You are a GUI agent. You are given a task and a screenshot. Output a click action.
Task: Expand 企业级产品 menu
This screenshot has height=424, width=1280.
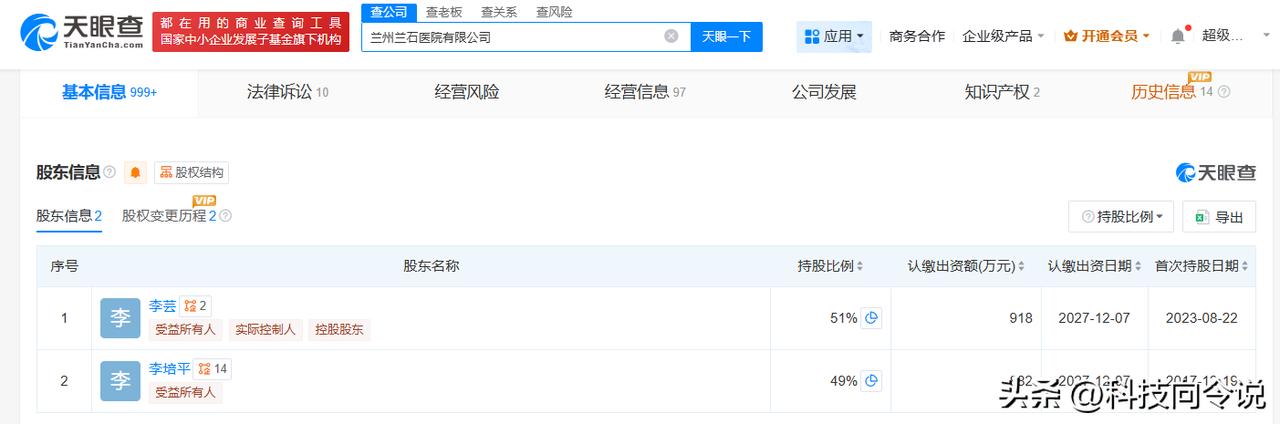[1003, 36]
